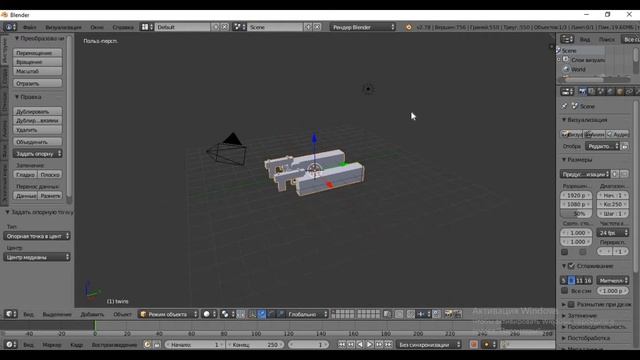Screen dimensions: 640x360
Task: Open Добавить menu in 3D view header
Action: (x=92, y=314)
